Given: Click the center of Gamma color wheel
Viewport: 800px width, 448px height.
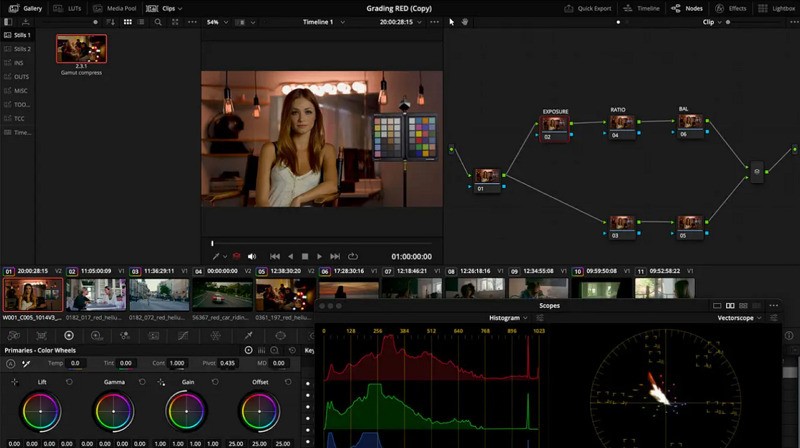Looking at the screenshot, I should pyautogui.click(x=114, y=412).
